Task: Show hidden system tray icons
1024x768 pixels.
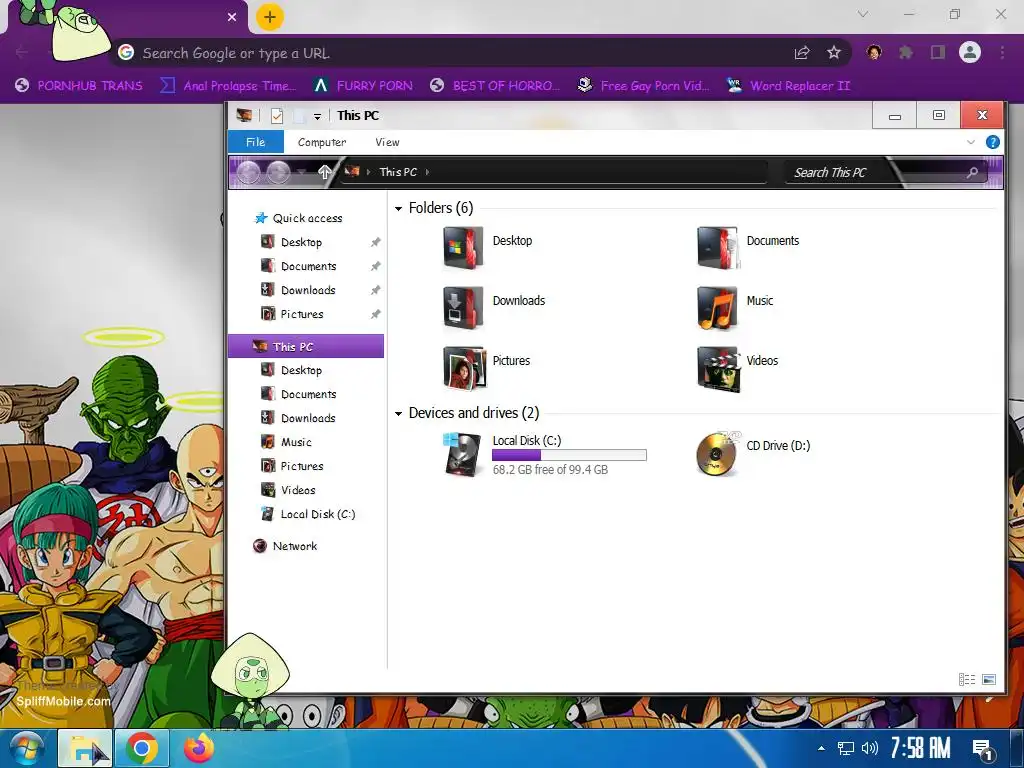Action: pos(822,748)
